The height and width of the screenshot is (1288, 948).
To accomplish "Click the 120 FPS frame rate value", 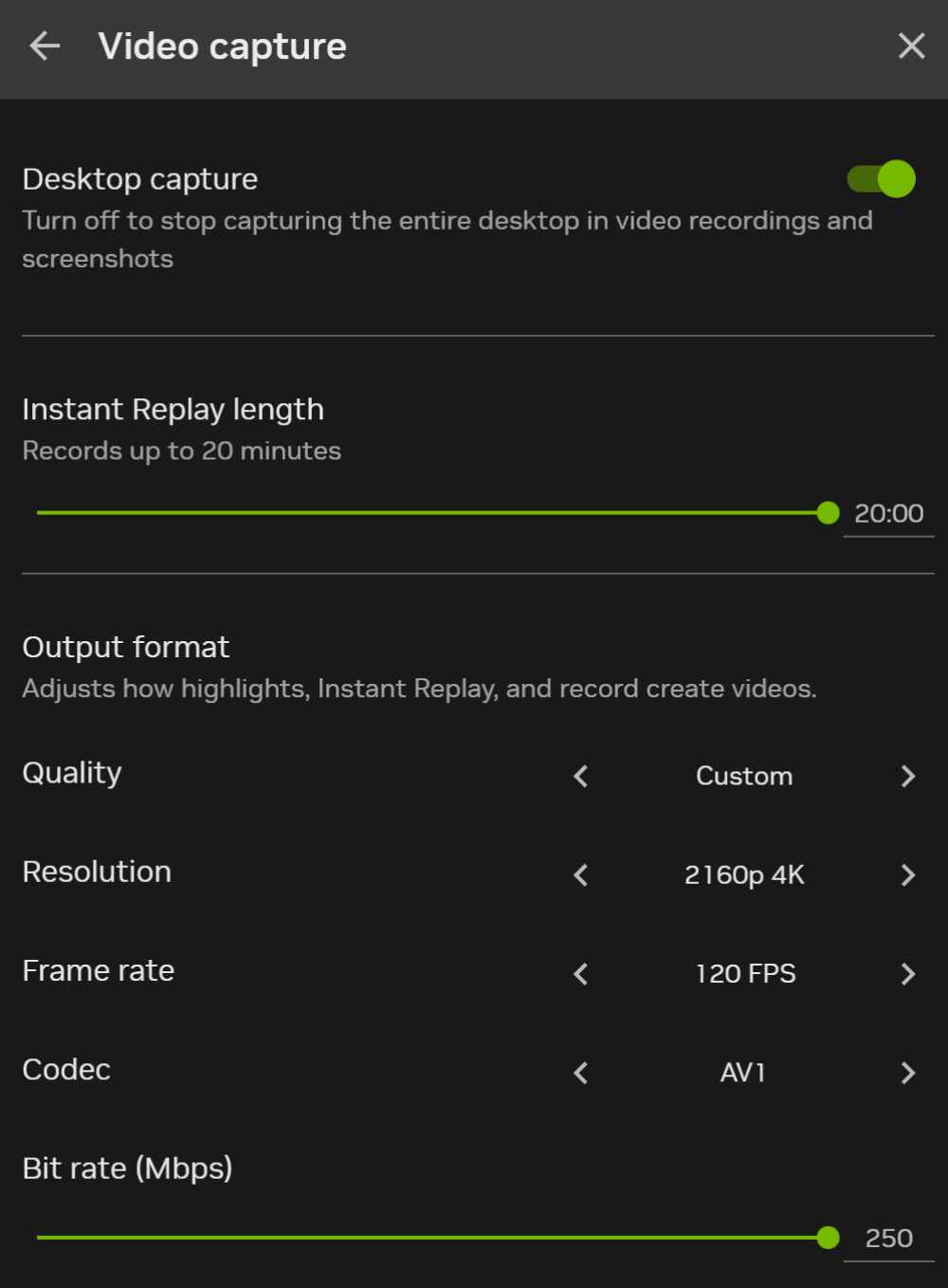I will pyautogui.click(x=745, y=973).
